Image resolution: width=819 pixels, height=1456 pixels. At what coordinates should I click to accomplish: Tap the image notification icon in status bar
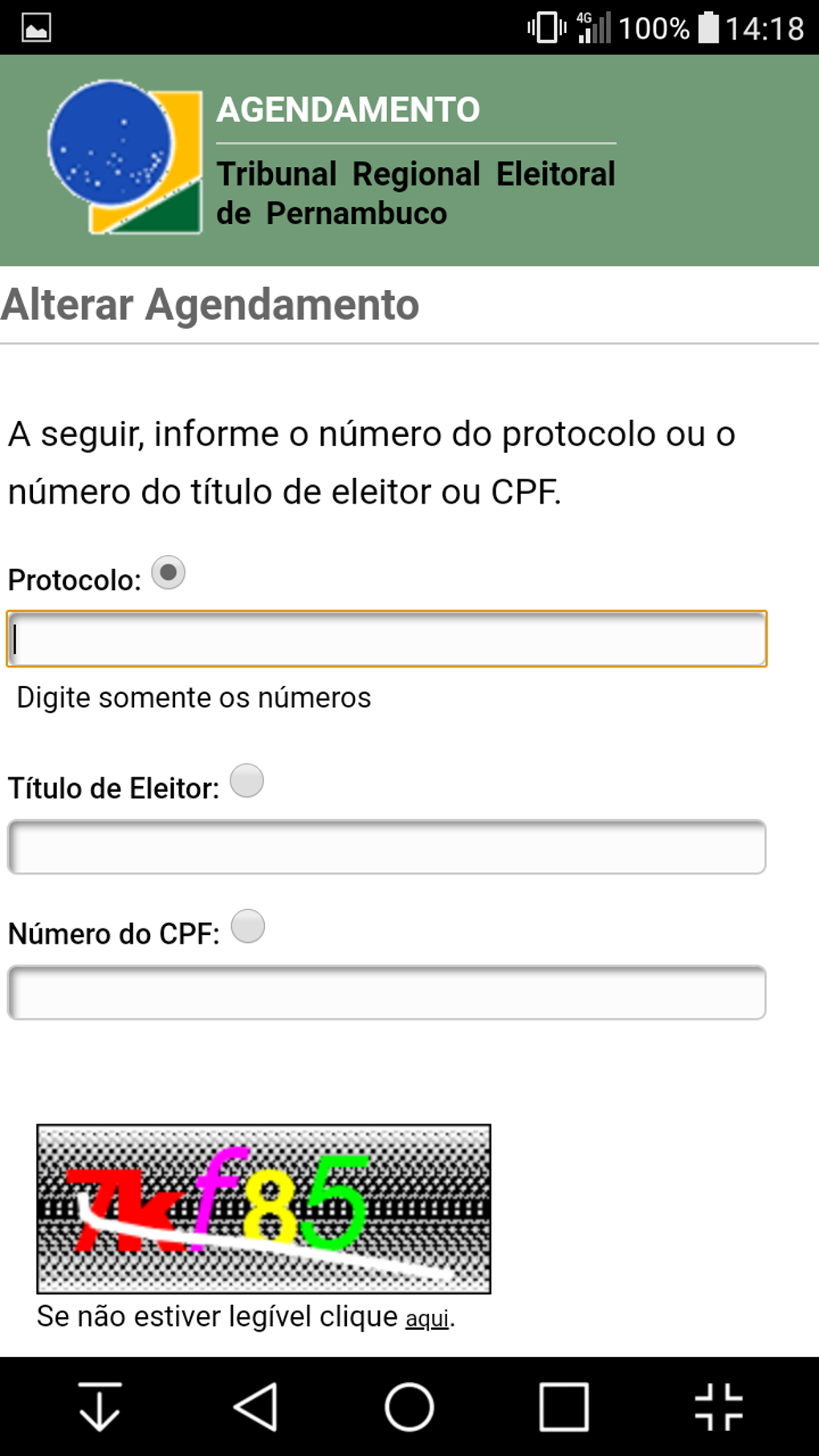(x=36, y=28)
